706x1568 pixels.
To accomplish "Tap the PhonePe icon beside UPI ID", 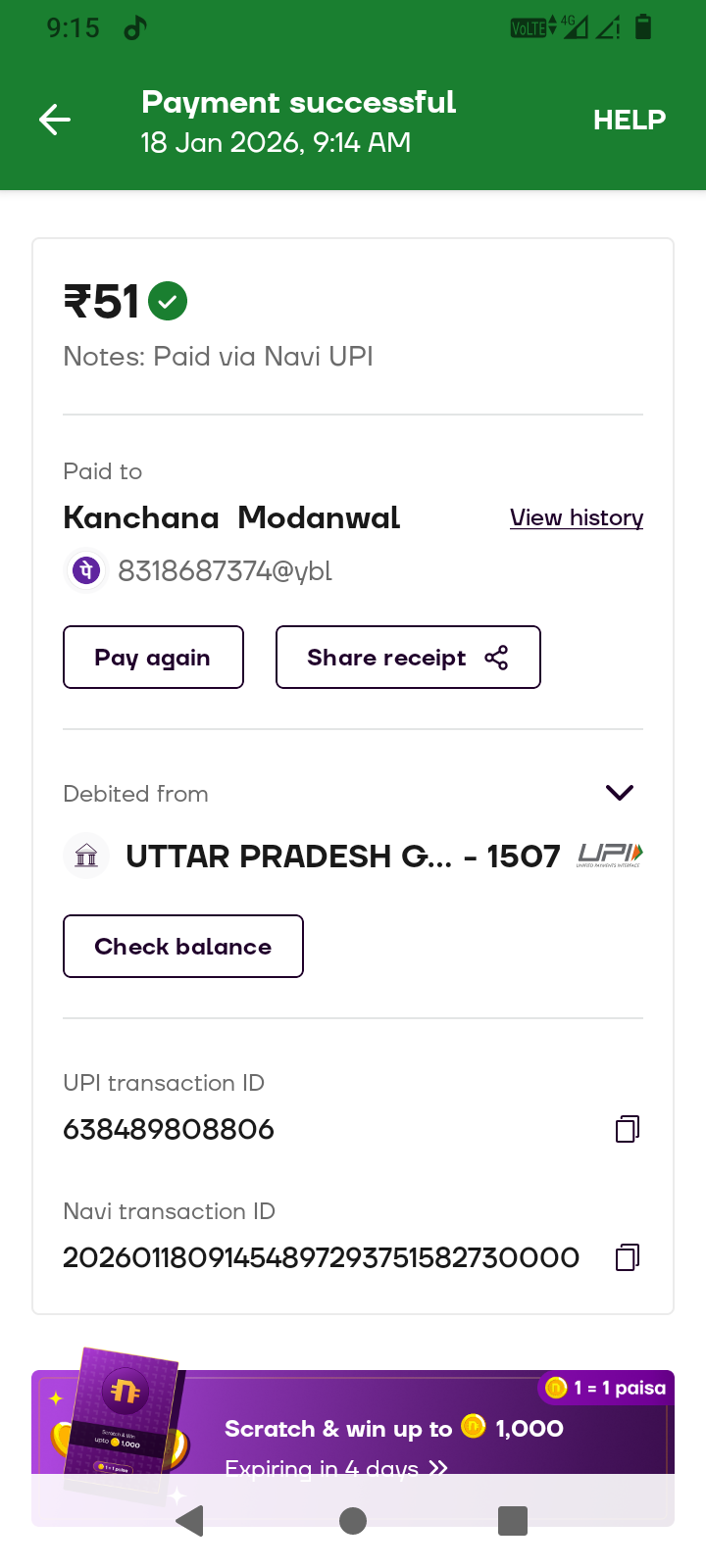I will point(86,569).
